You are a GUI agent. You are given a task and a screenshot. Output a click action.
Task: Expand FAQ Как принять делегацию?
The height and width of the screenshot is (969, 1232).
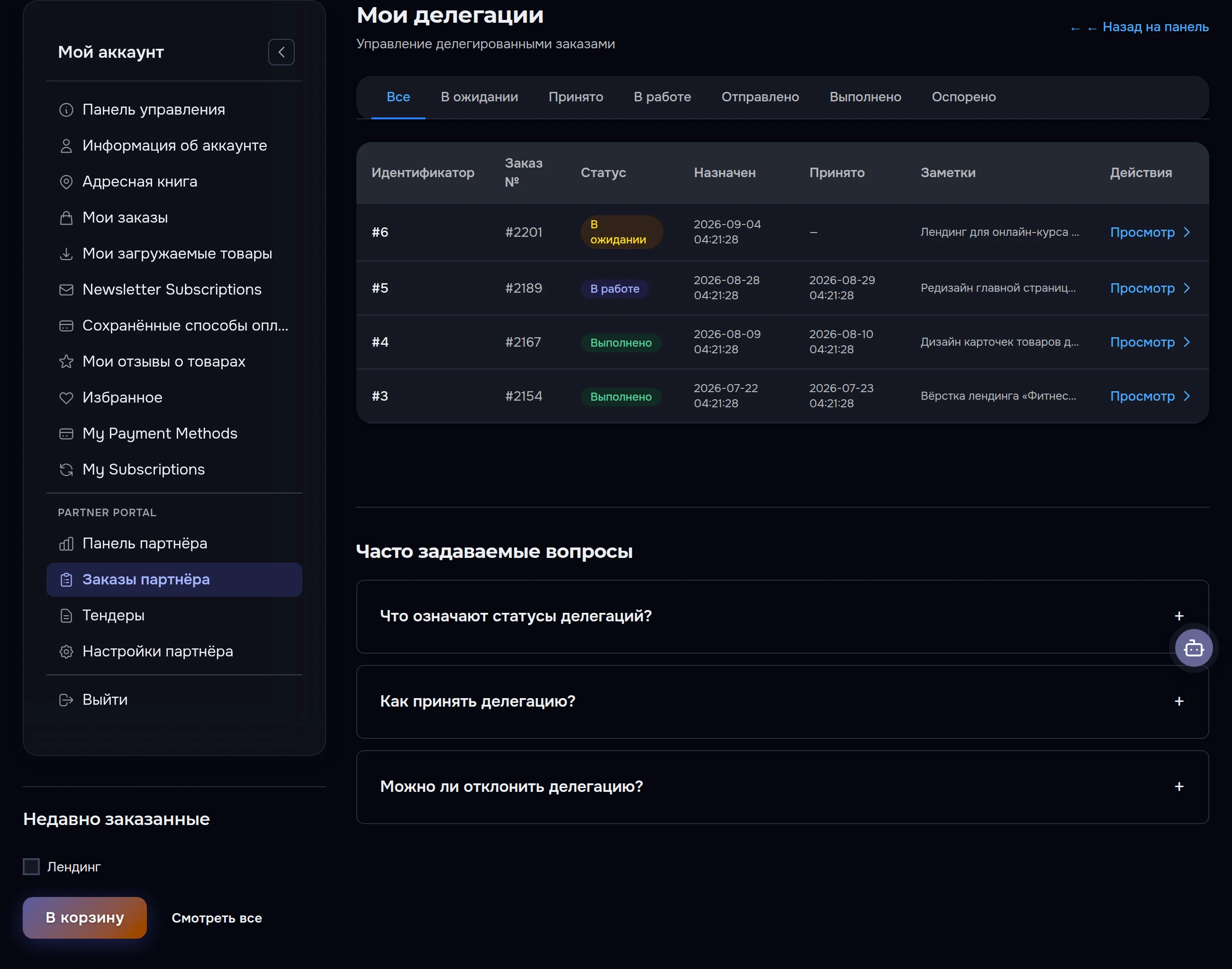tap(782, 702)
